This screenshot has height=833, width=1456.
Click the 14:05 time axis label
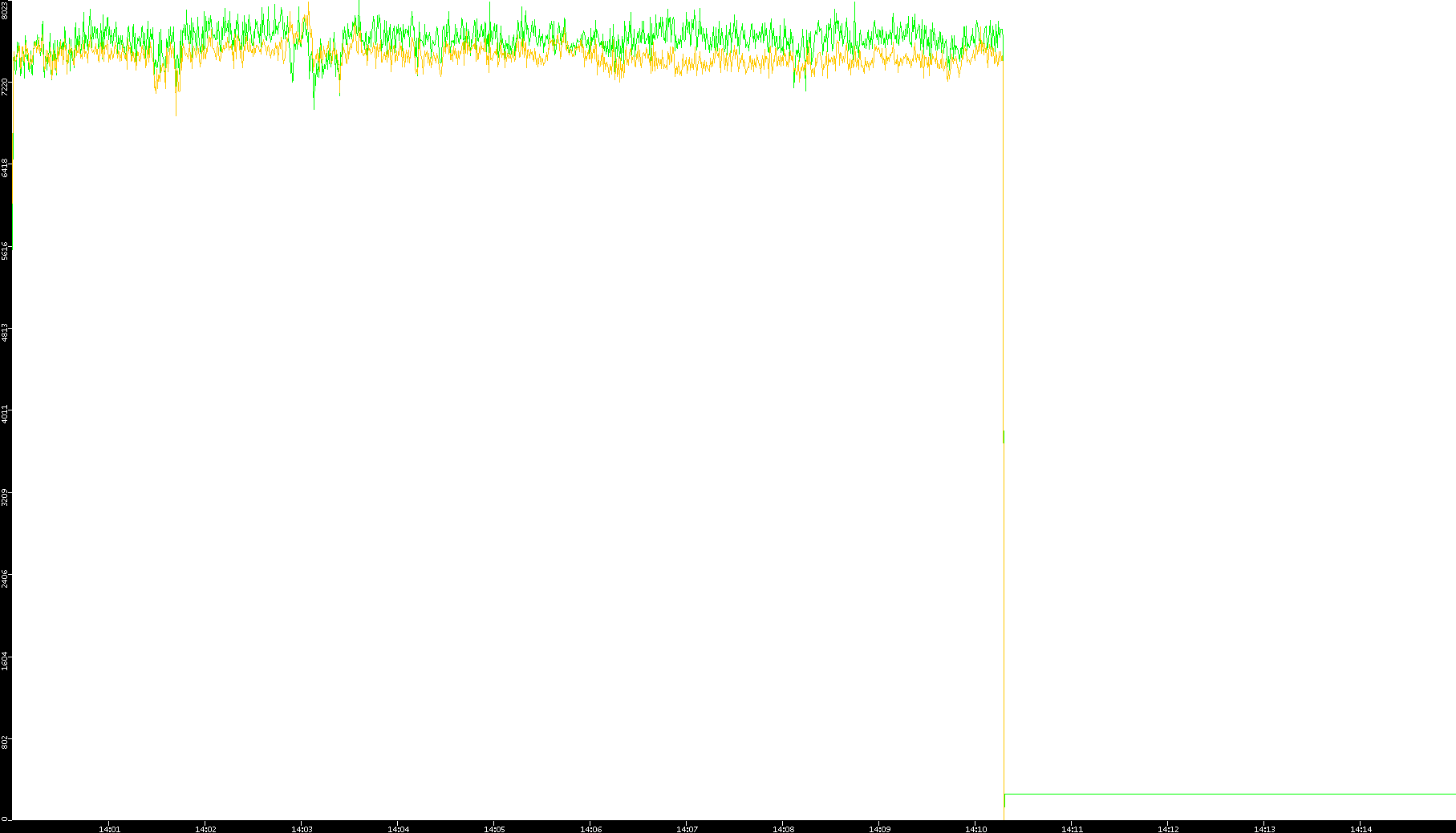(494, 829)
